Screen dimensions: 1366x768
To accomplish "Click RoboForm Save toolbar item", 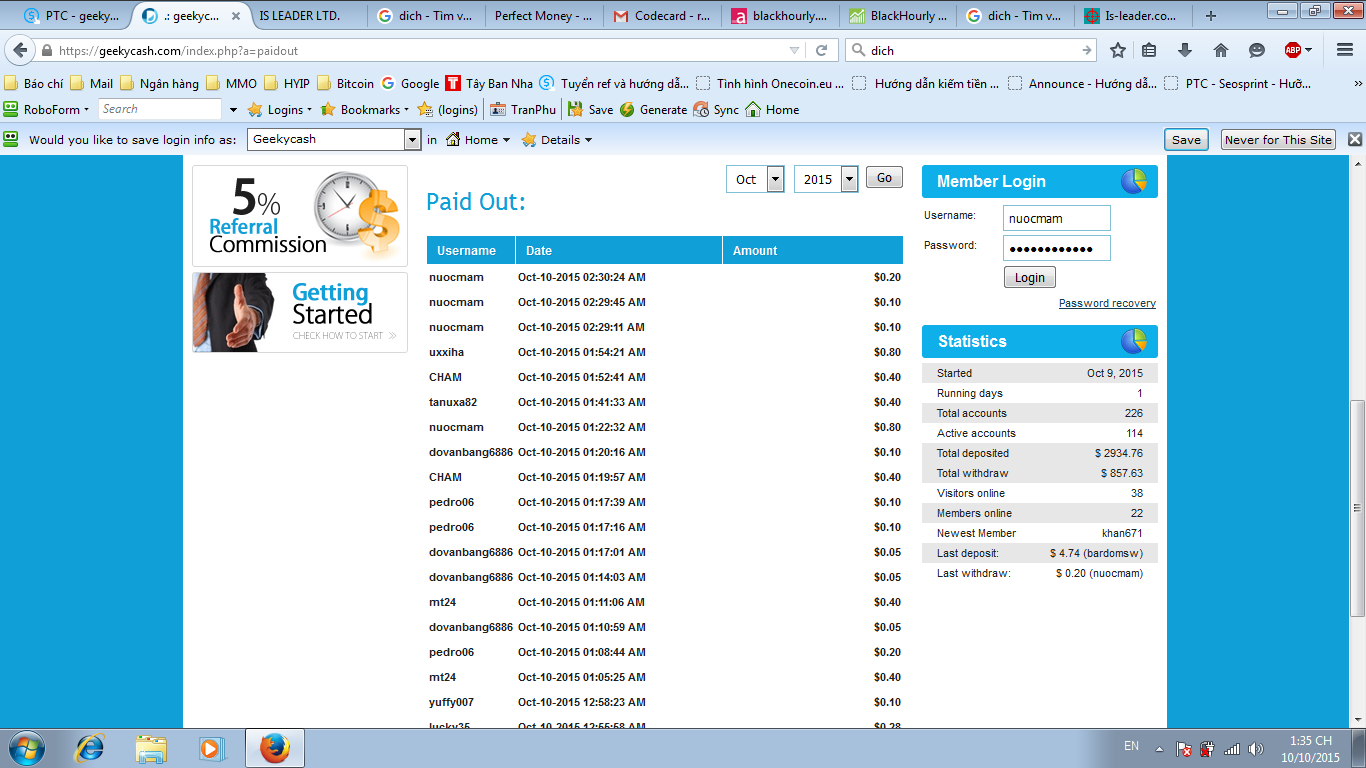I will point(590,110).
